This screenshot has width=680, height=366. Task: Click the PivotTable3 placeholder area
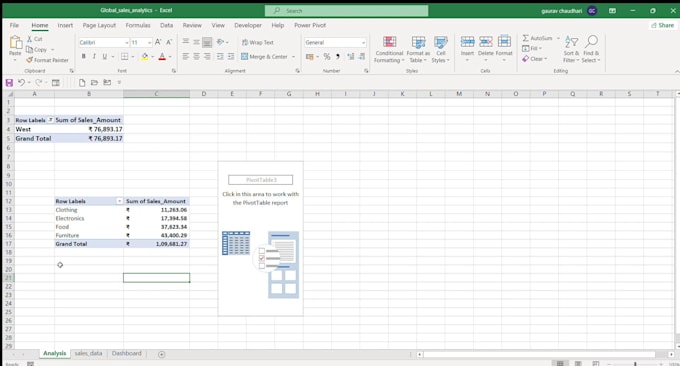tap(261, 238)
